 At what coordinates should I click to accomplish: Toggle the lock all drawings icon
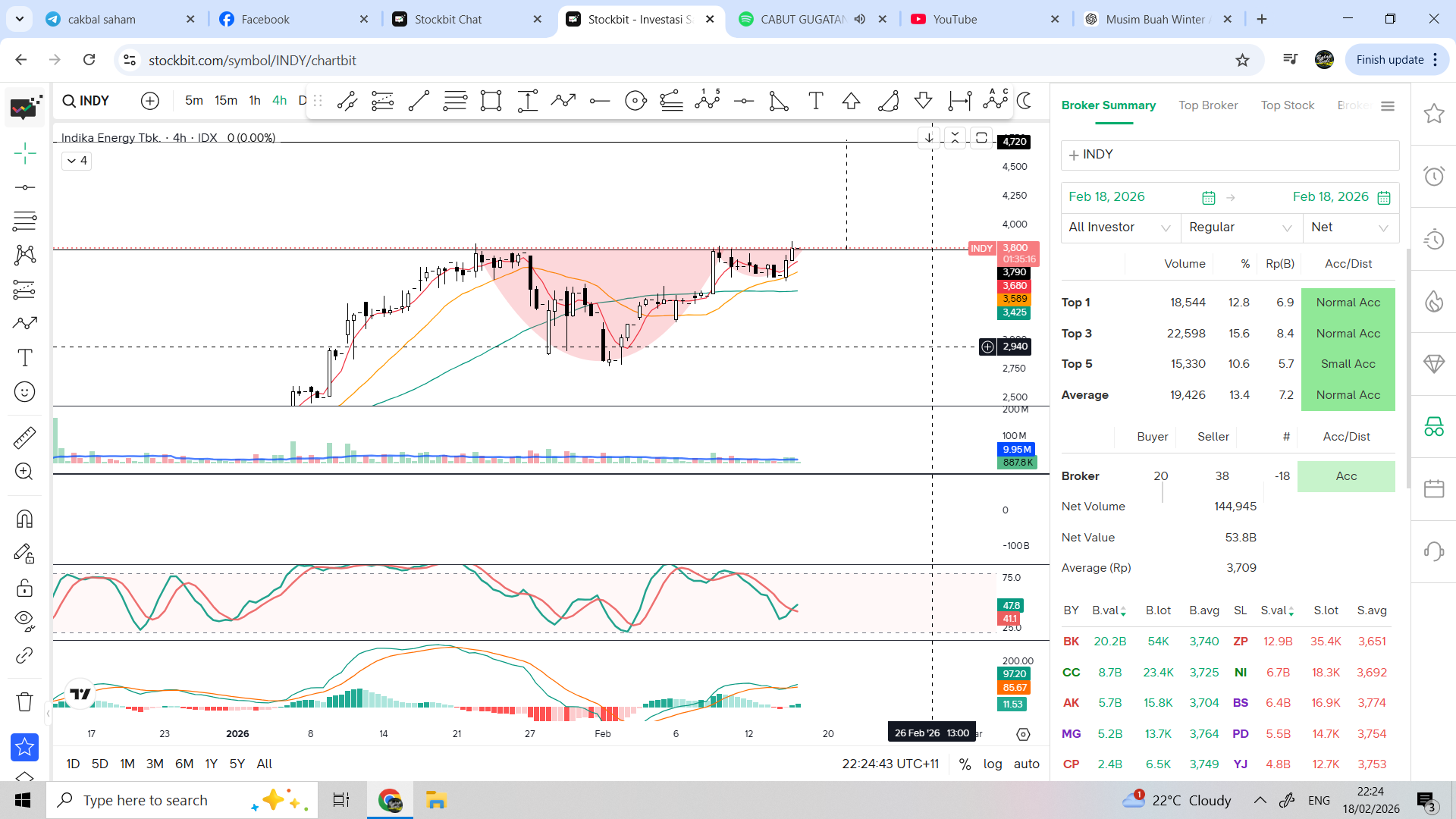point(24,588)
